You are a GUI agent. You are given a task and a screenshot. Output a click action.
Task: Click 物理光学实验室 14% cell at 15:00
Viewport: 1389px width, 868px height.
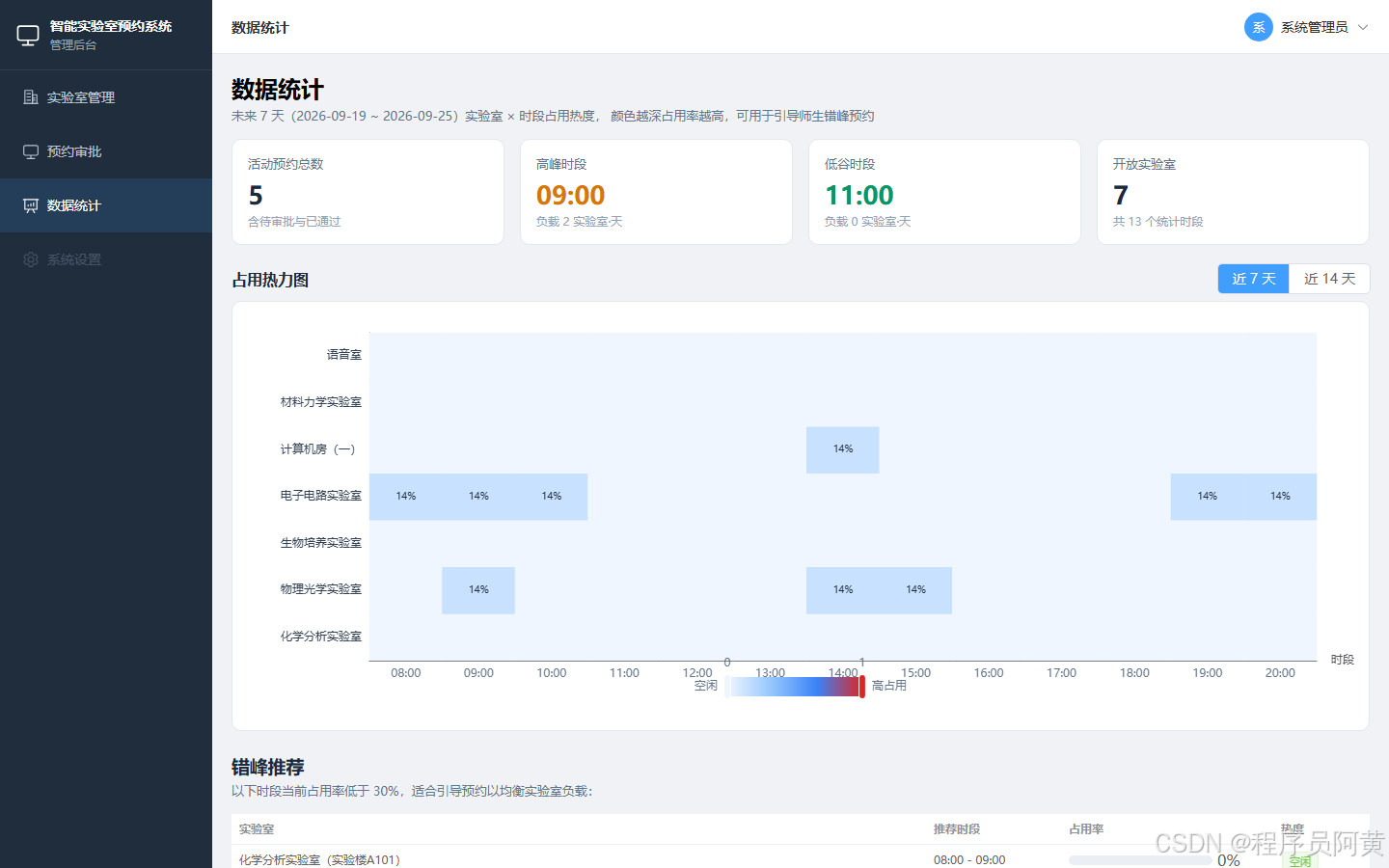[x=916, y=590]
